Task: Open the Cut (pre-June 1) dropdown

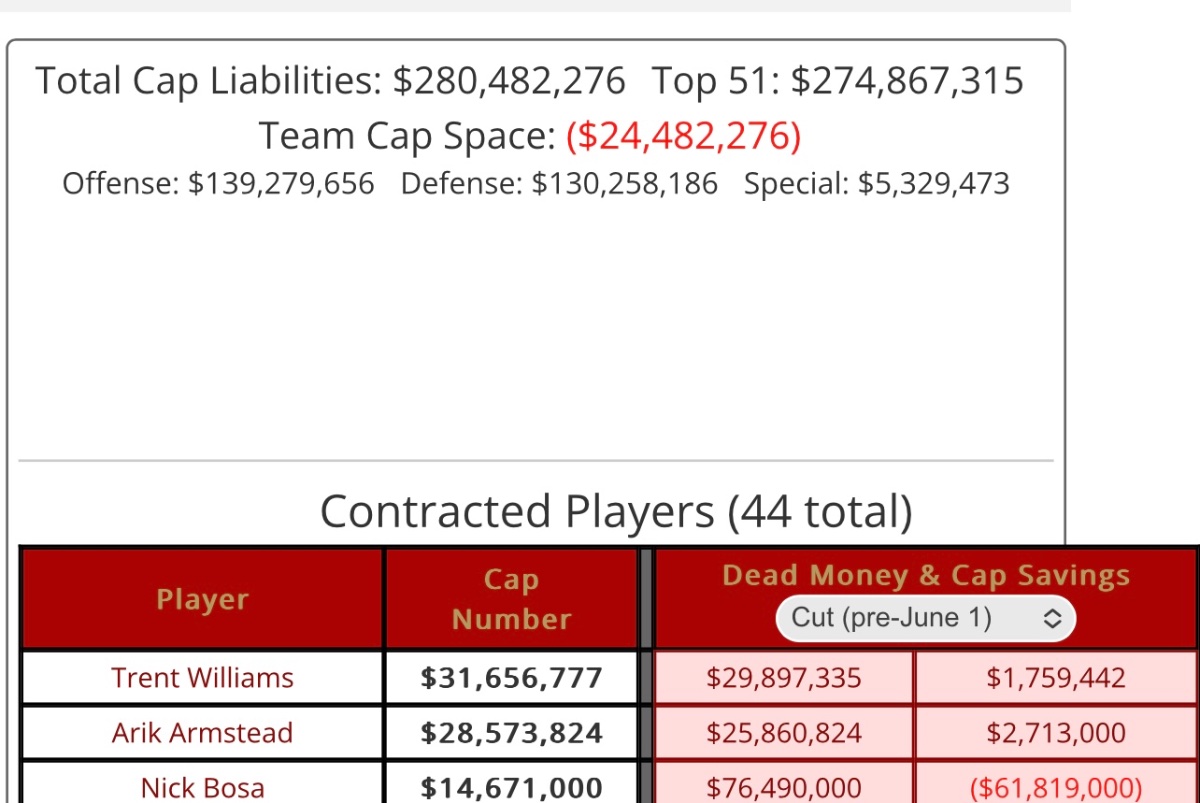Action: point(925,618)
